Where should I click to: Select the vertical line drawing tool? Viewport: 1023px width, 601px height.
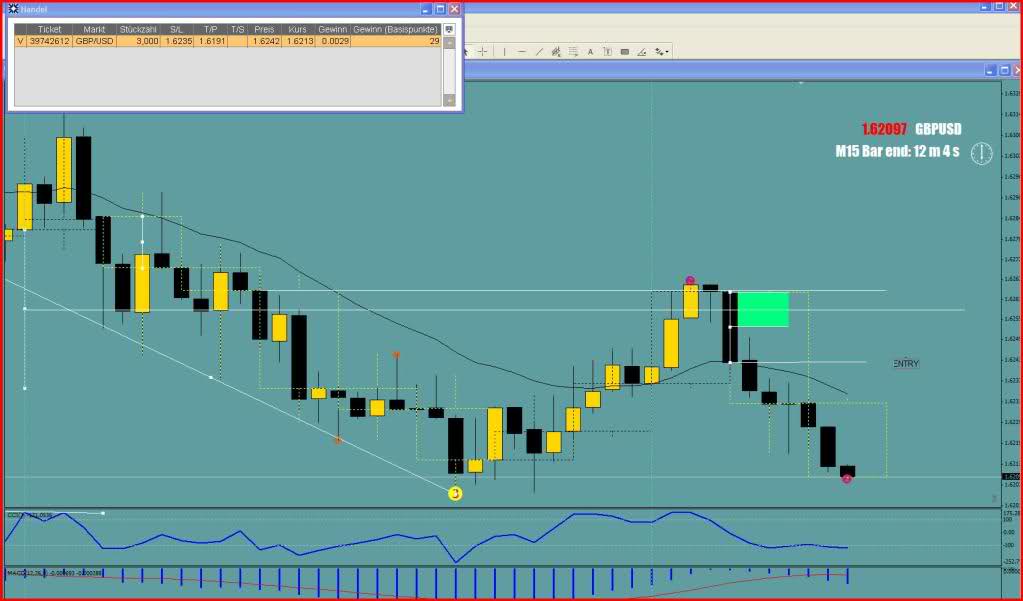(x=504, y=52)
